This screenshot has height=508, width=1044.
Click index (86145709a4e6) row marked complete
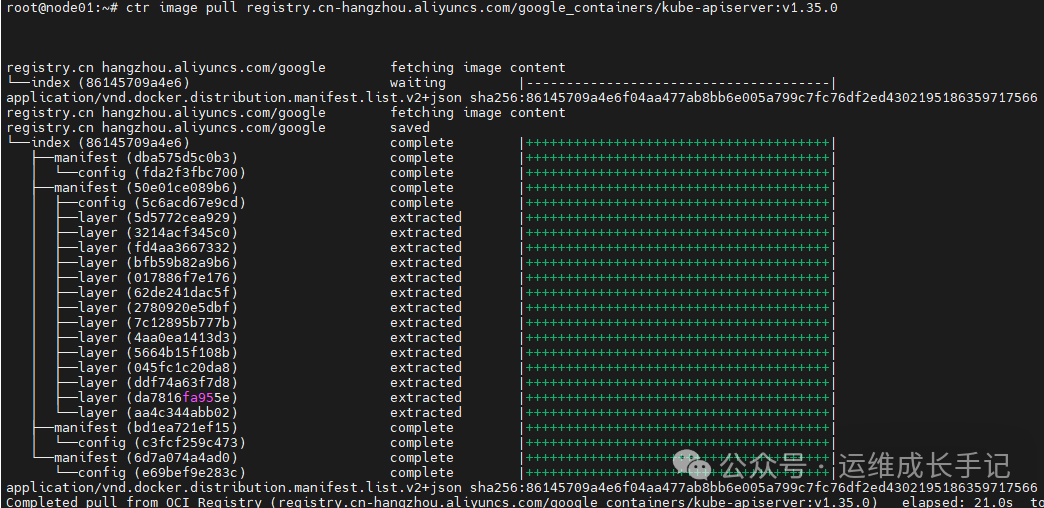(421, 142)
